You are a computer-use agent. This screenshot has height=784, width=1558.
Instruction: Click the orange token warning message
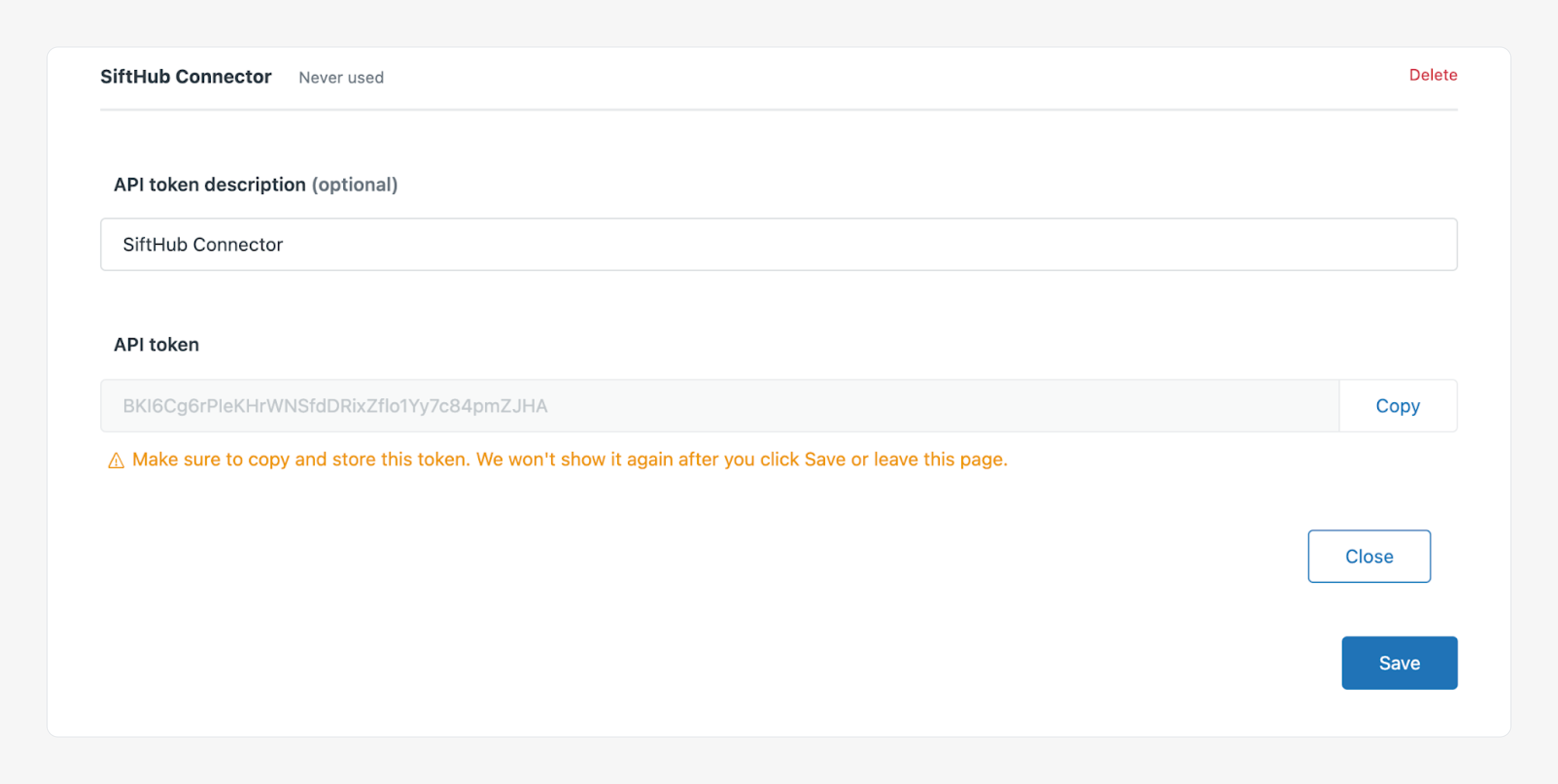(569, 460)
